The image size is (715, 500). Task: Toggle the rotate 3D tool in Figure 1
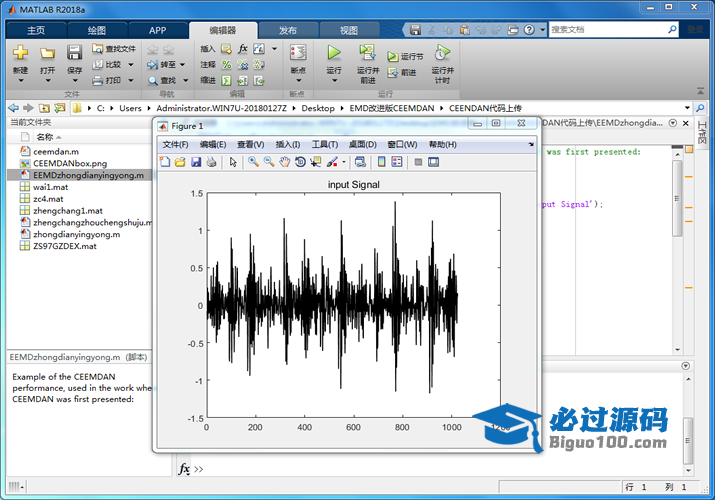(x=300, y=162)
